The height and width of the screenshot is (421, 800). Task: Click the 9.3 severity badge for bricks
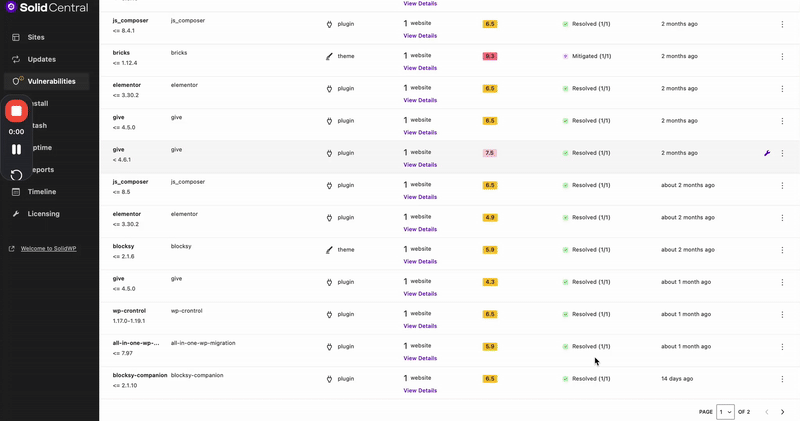490,56
